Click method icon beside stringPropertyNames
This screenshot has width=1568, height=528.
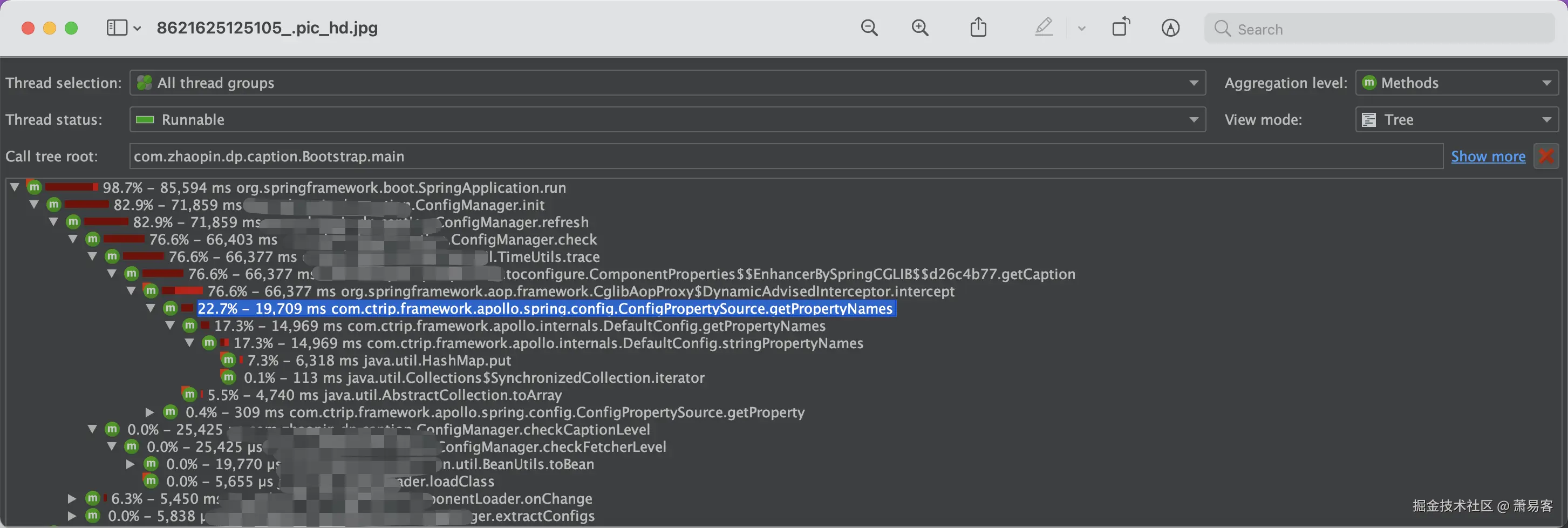(x=209, y=343)
